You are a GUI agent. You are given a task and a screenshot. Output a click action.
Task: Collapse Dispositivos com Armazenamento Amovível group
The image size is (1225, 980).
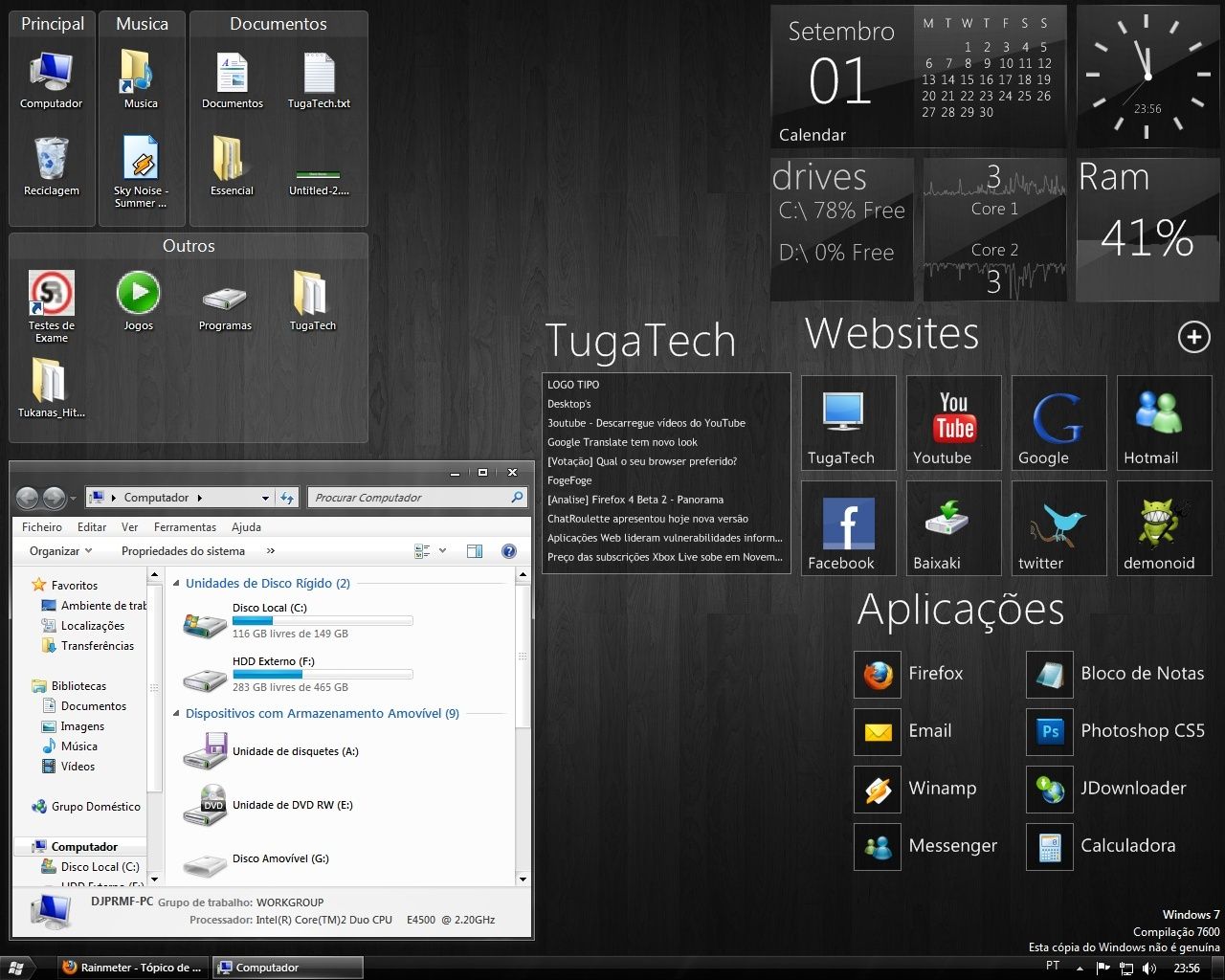coord(177,714)
